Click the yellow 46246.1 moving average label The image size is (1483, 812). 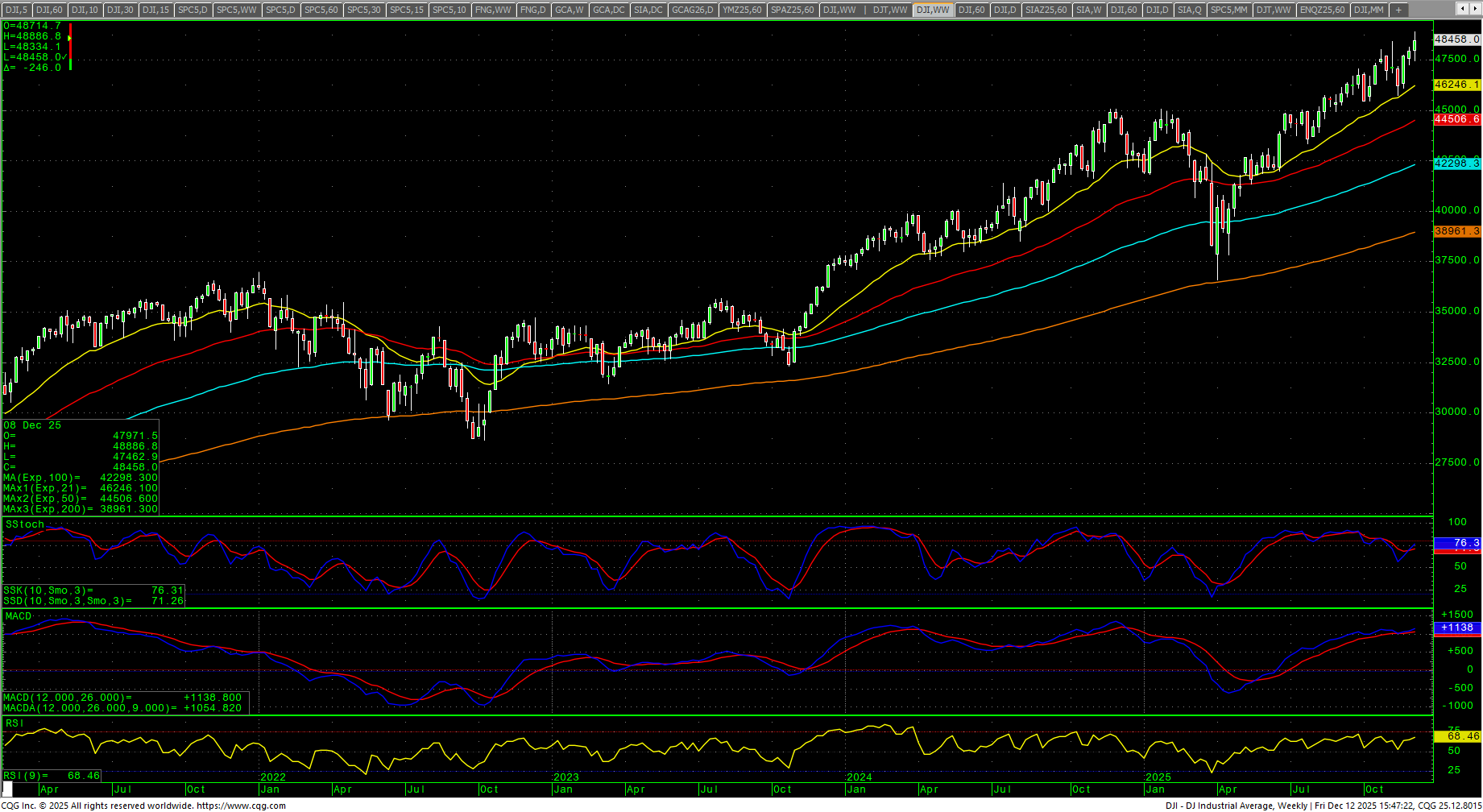(1457, 85)
